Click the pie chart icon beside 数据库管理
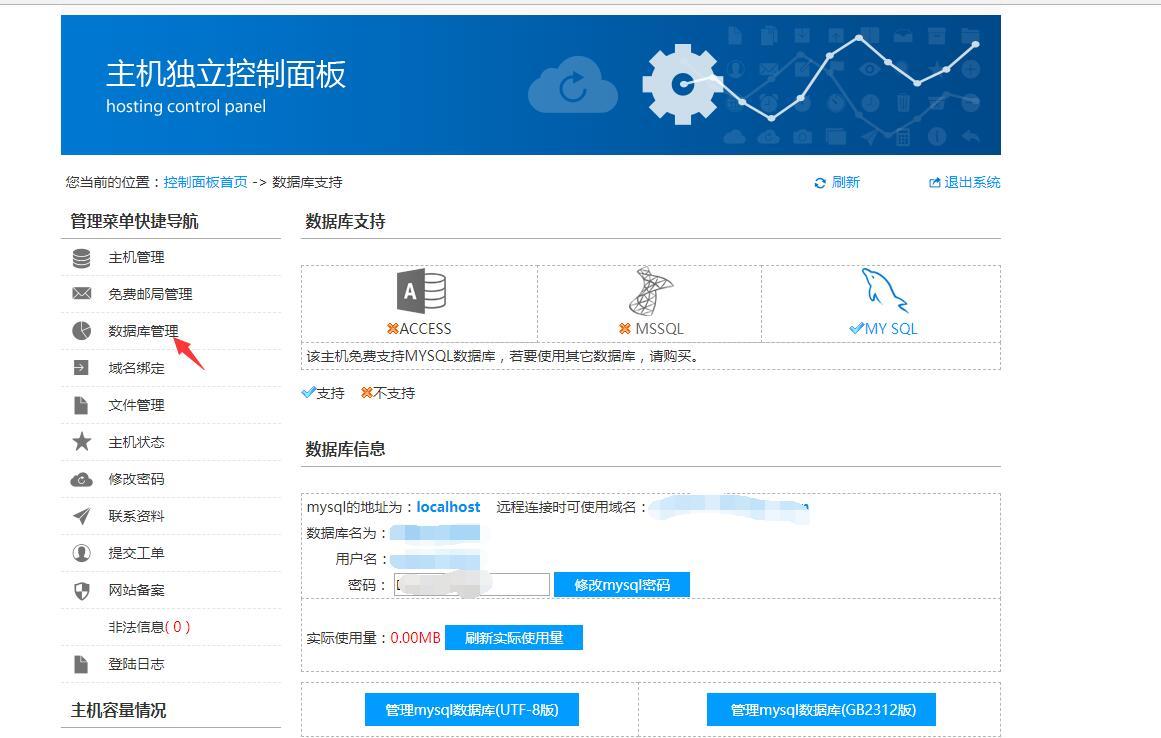Screen dimensions: 1161x738 coord(81,331)
